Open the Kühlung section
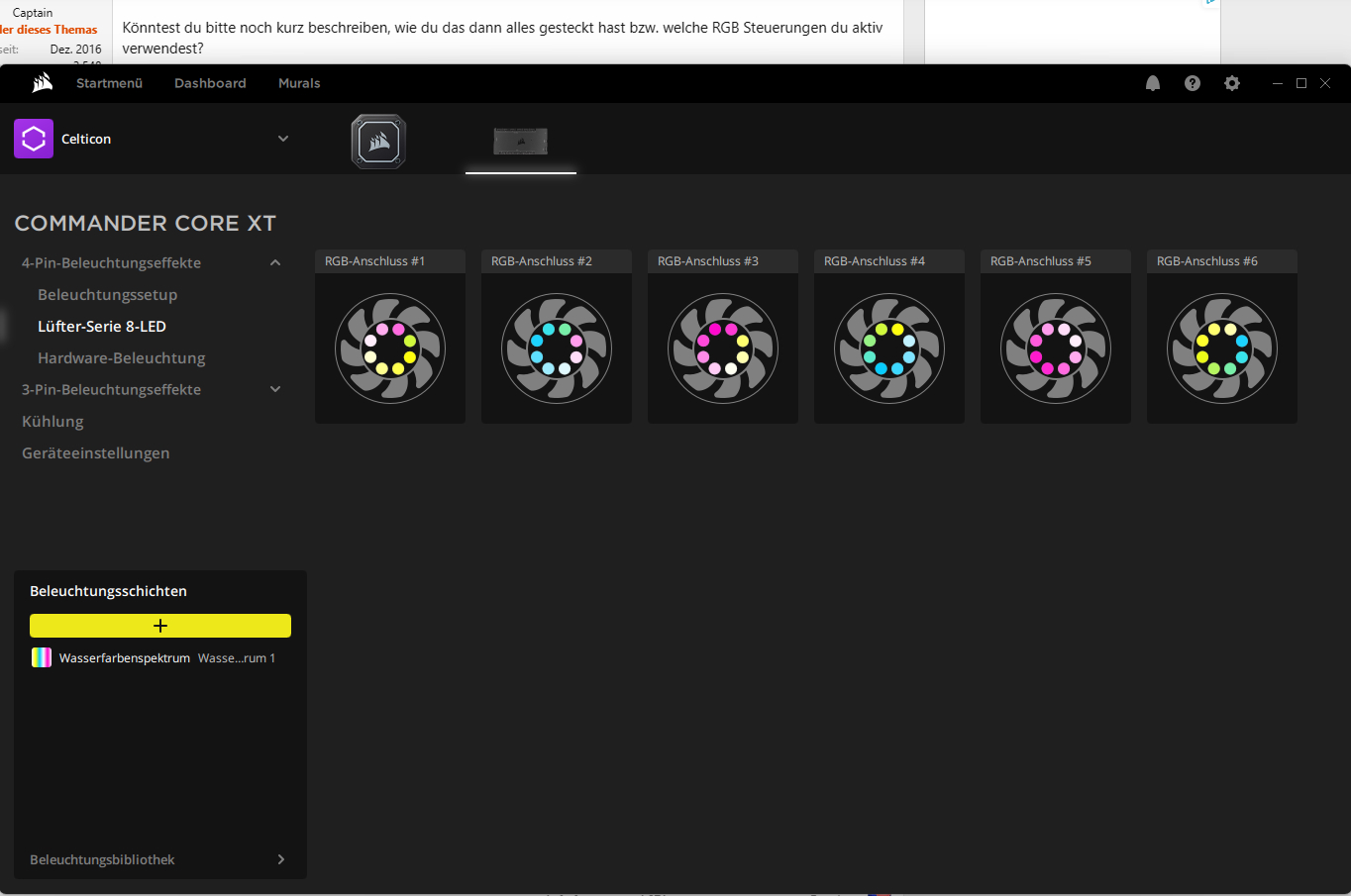 point(52,421)
